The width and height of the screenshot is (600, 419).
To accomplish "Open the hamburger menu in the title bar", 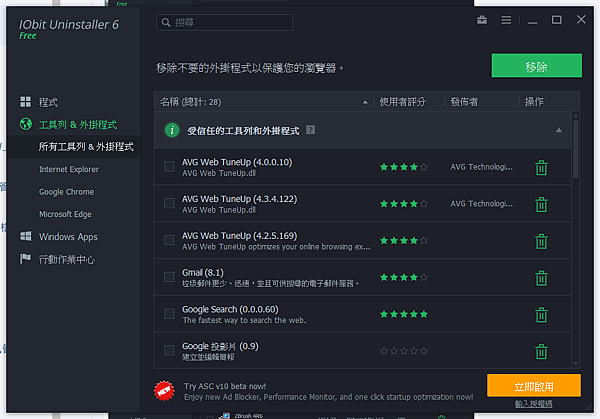I will [506, 20].
